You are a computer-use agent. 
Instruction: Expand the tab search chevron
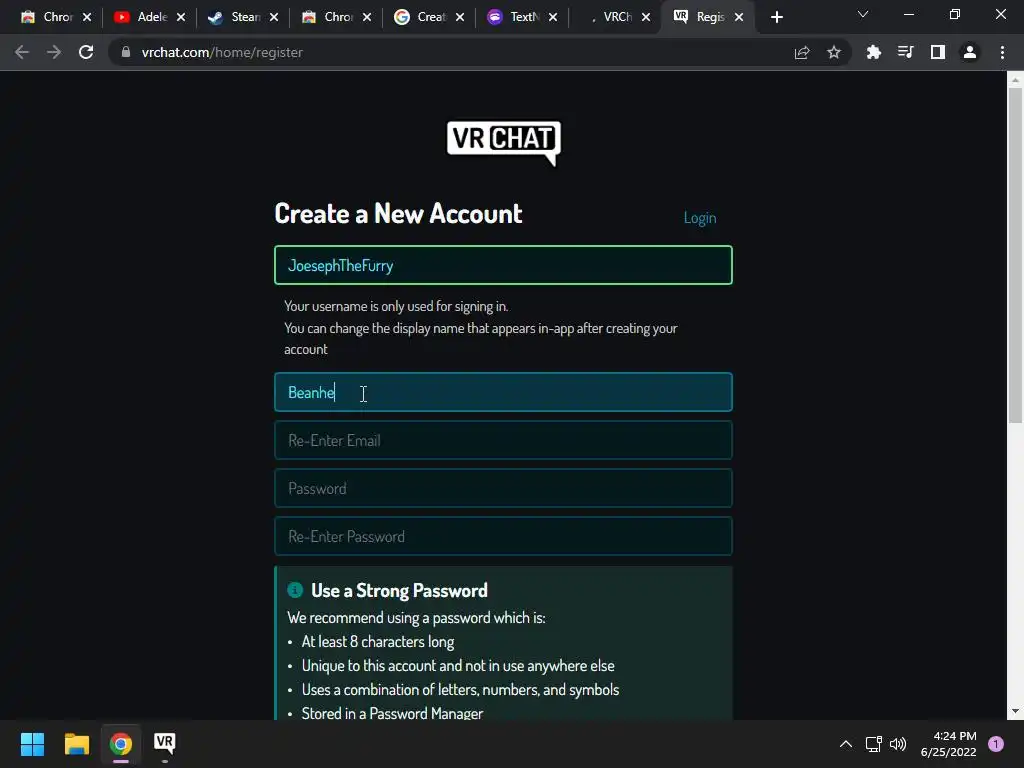click(863, 14)
